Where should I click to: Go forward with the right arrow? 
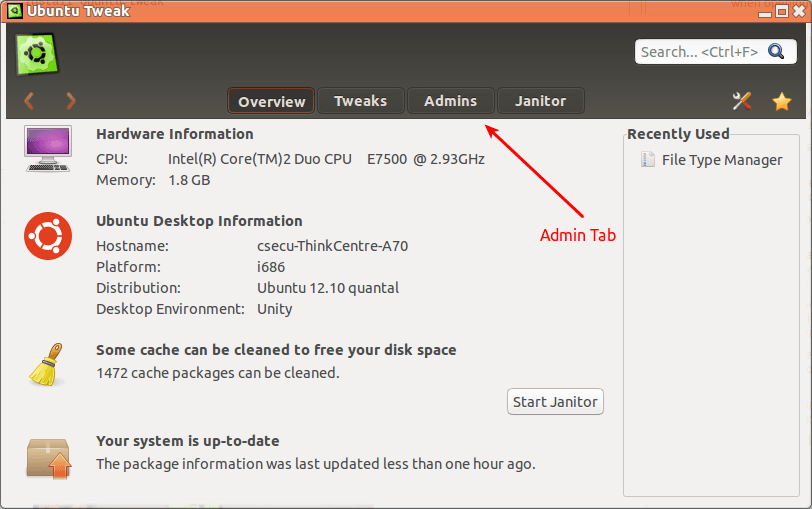click(x=71, y=100)
